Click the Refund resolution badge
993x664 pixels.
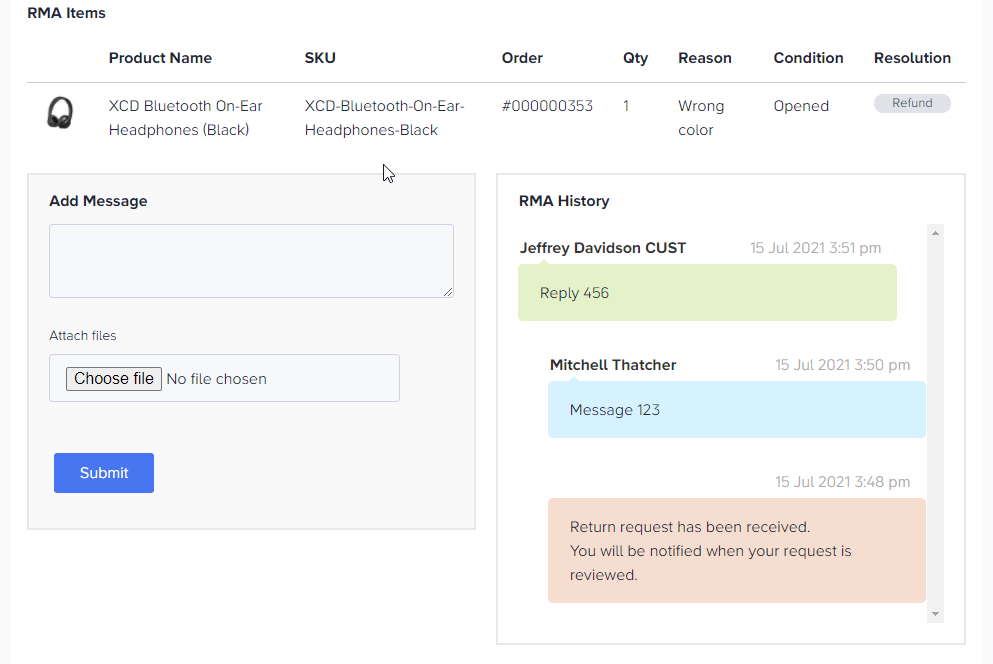[912, 103]
